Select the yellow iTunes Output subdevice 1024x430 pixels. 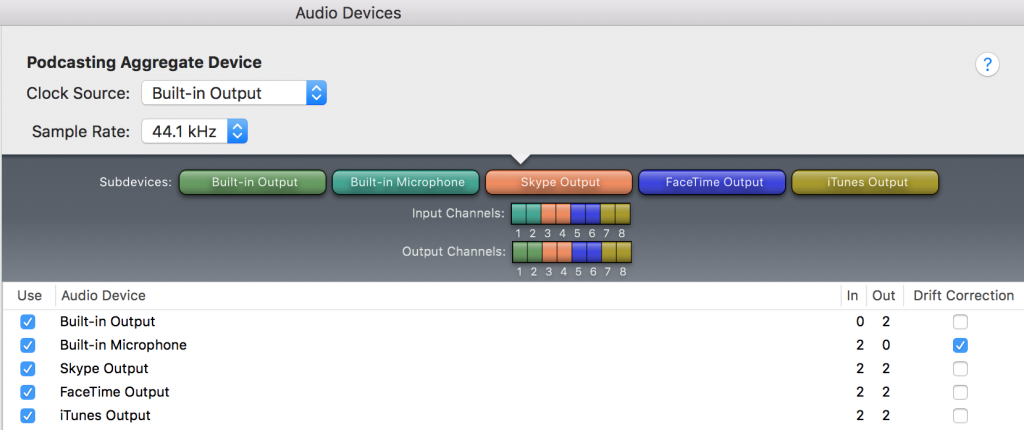[x=865, y=182]
